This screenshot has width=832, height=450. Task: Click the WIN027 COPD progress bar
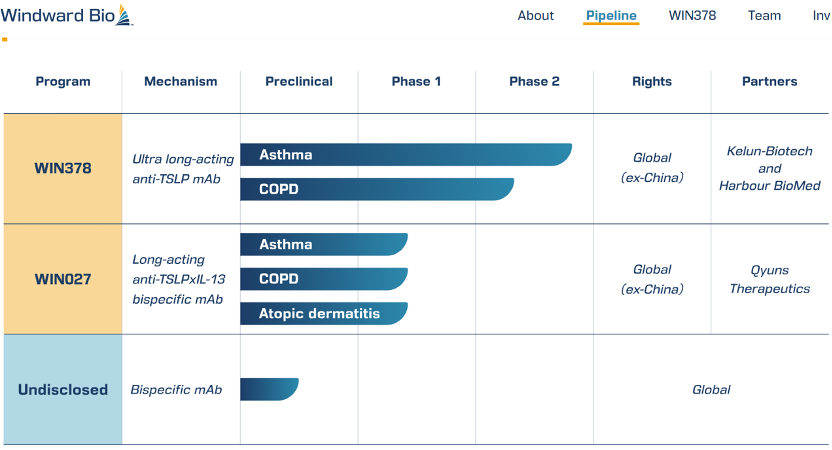tap(324, 279)
